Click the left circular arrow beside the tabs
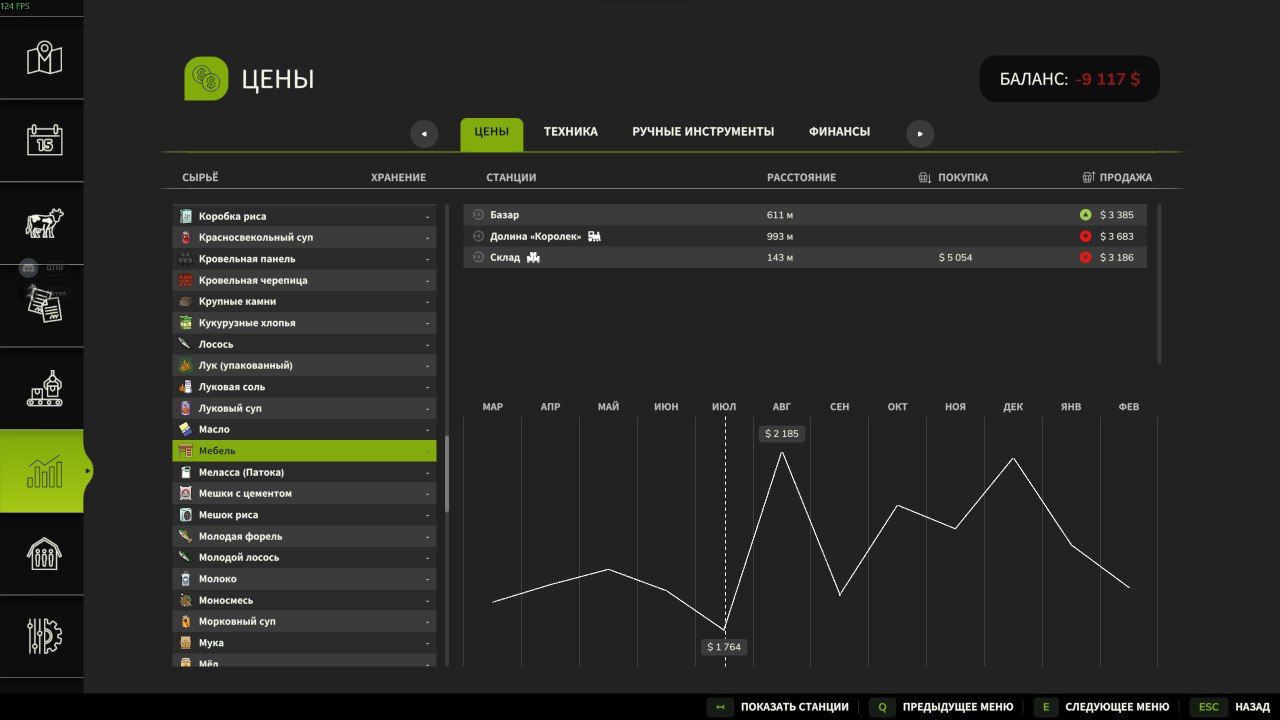The image size is (1280, 720). click(x=424, y=133)
